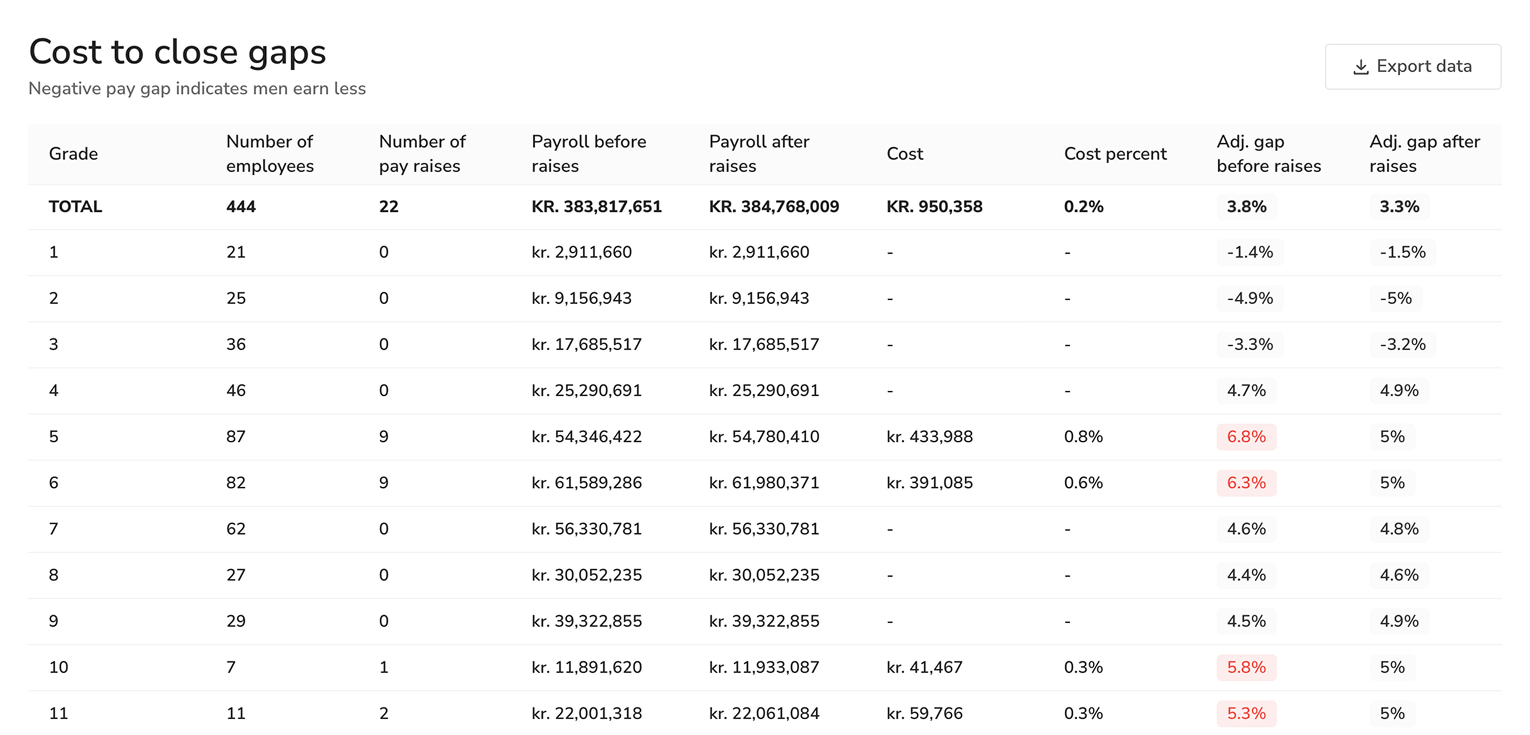Click the 0.8% cost percent cell
The image size is (1530, 735).
click(1083, 437)
